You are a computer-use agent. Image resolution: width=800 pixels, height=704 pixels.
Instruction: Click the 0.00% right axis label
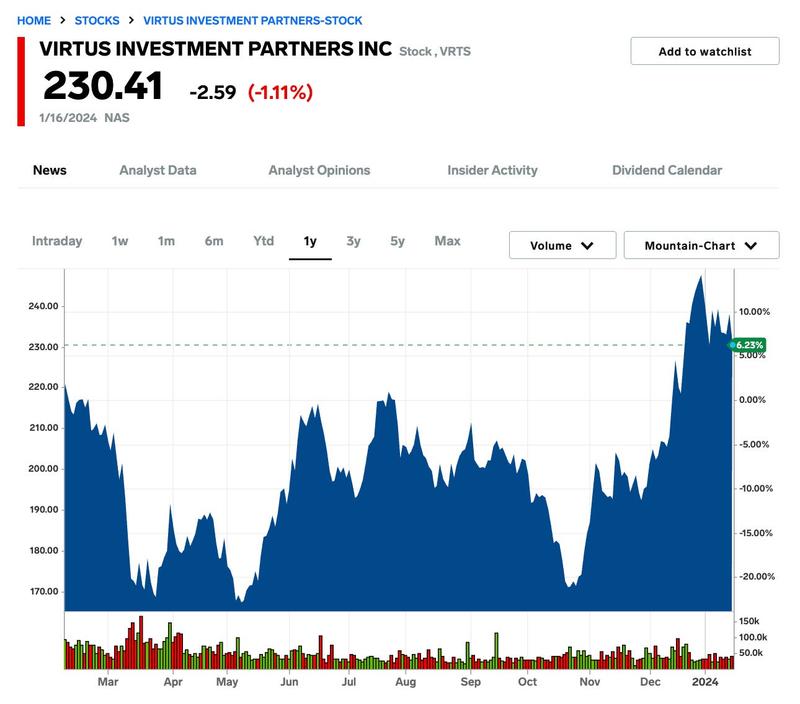tap(752, 400)
